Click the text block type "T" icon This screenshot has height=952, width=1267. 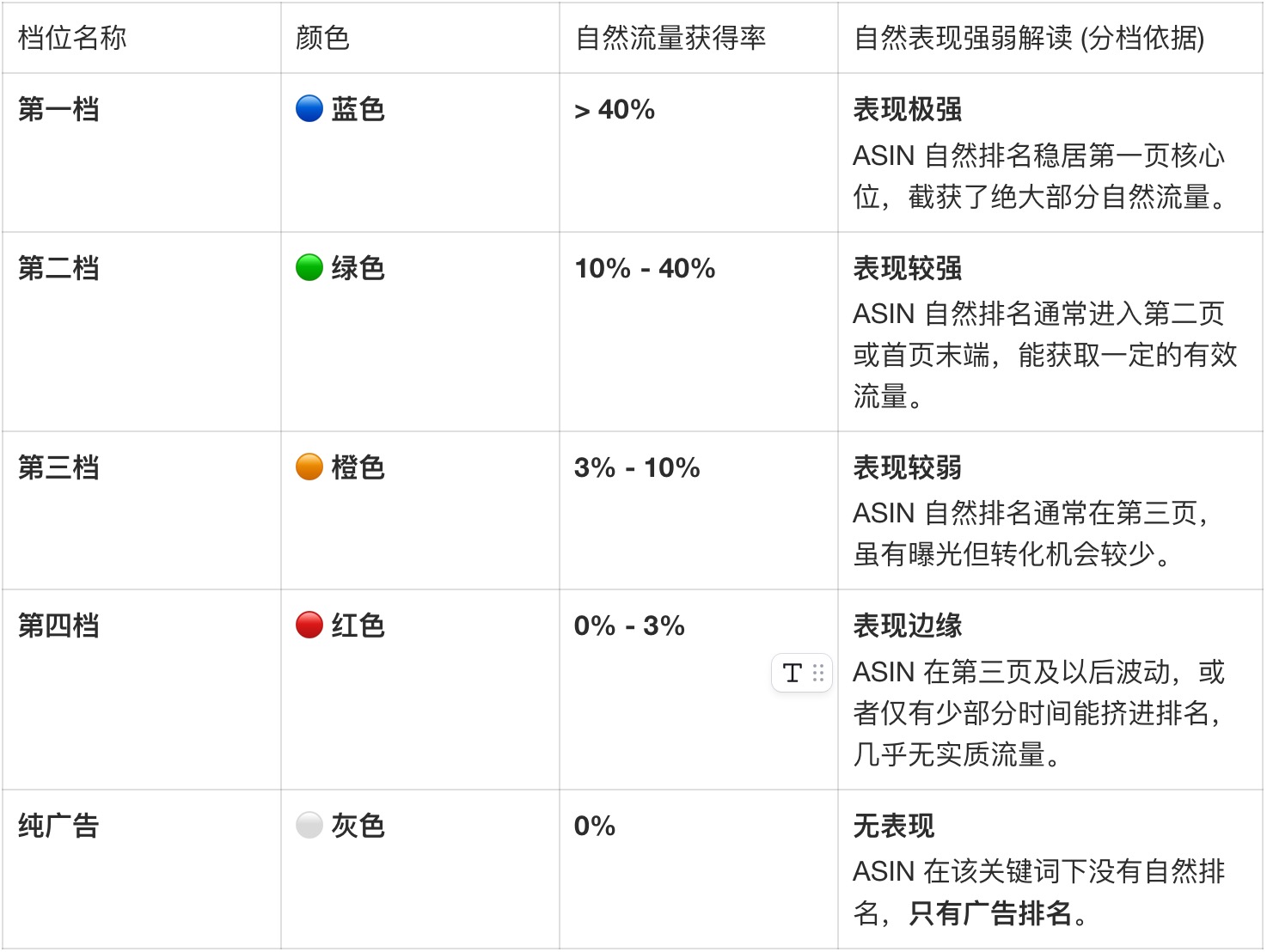(792, 673)
